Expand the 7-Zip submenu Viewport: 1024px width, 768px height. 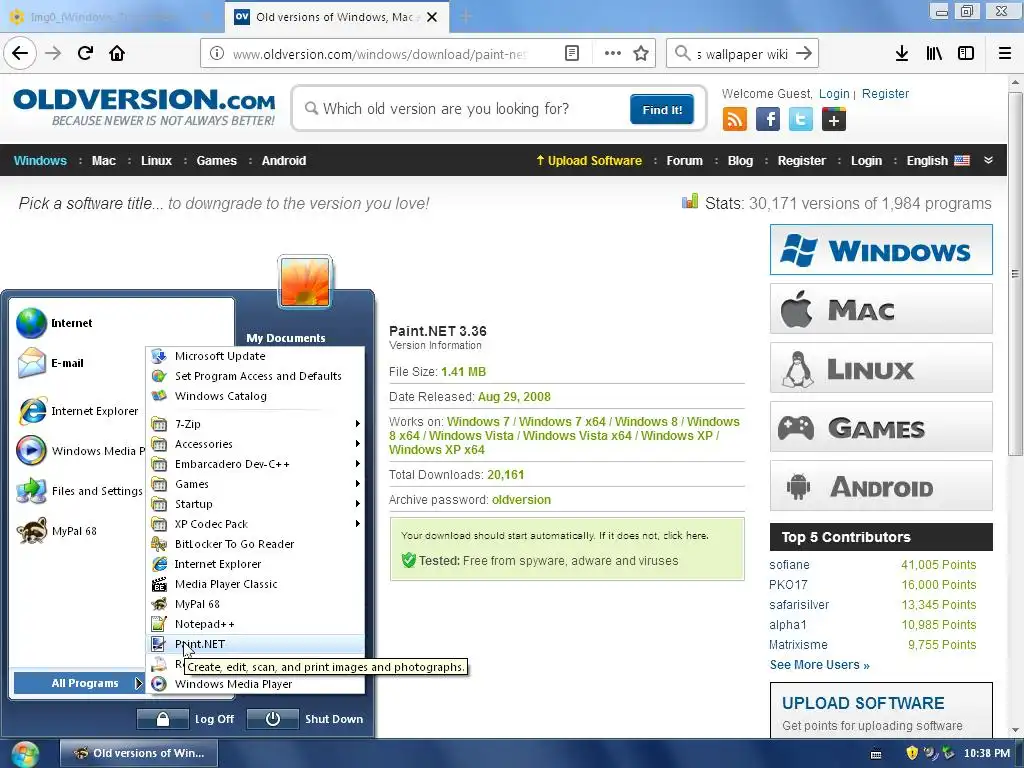pos(256,424)
